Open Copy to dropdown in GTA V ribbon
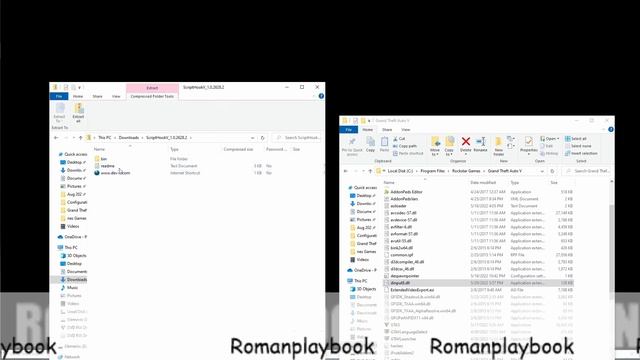 (x=449, y=147)
